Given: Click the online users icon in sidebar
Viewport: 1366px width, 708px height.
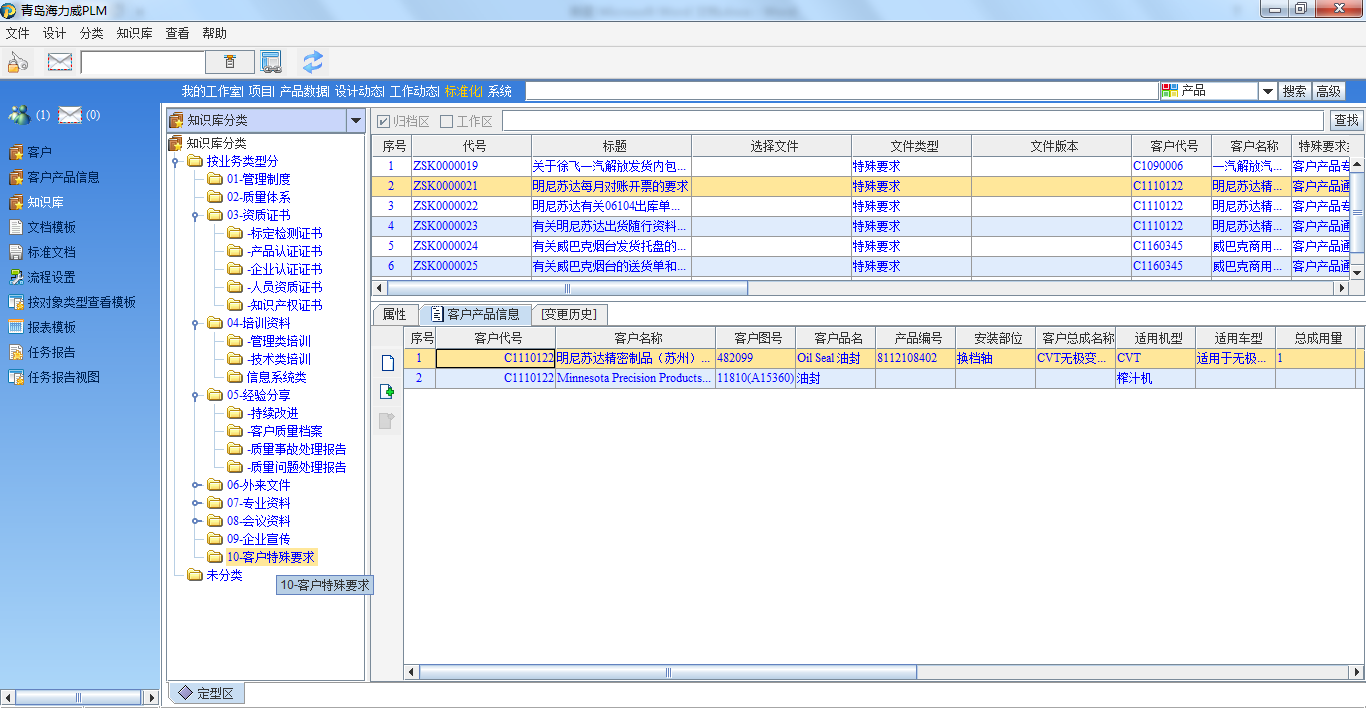Looking at the screenshot, I should point(19,115).
